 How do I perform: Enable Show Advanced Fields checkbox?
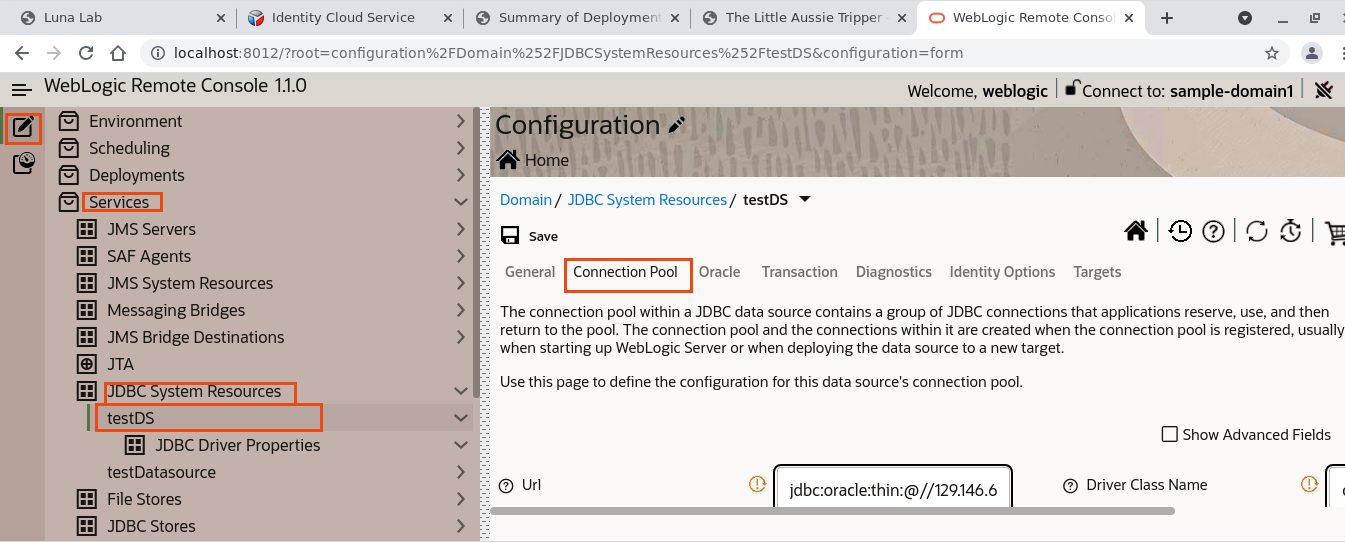tap(1169, 434)
